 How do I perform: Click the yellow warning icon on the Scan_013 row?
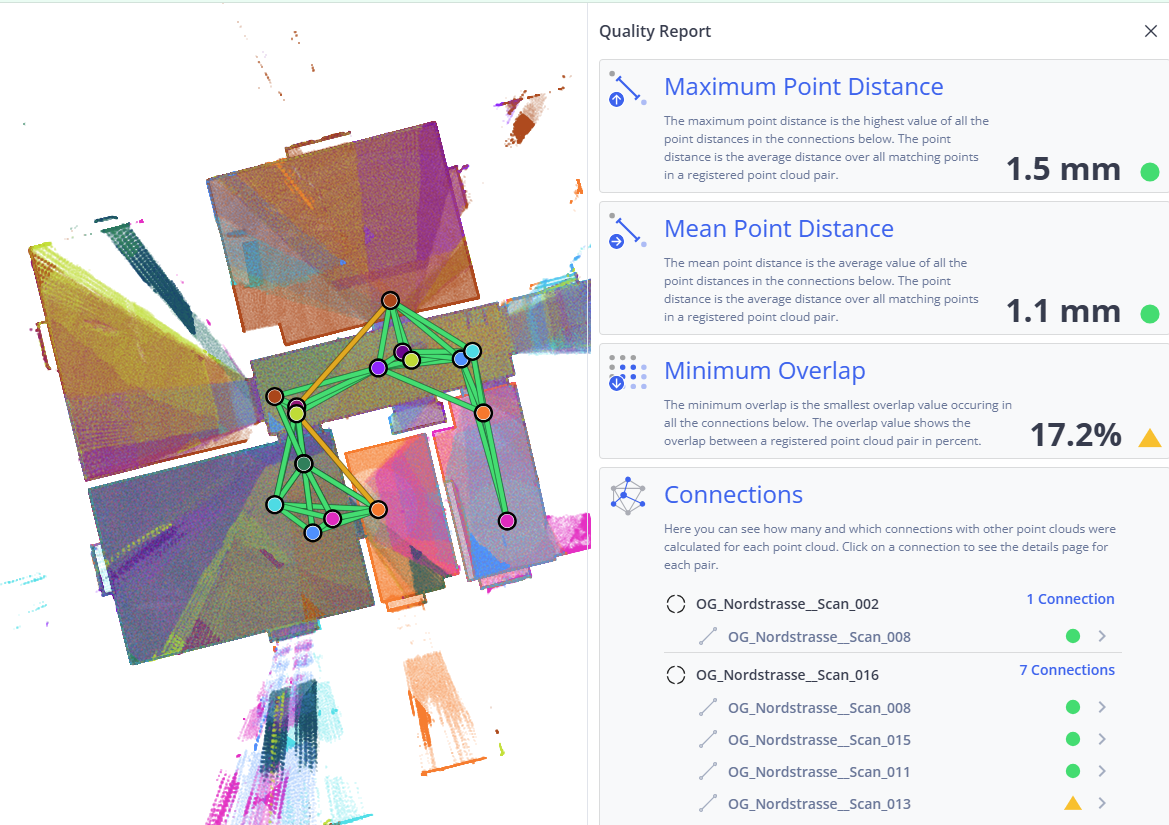[1072, 803]
